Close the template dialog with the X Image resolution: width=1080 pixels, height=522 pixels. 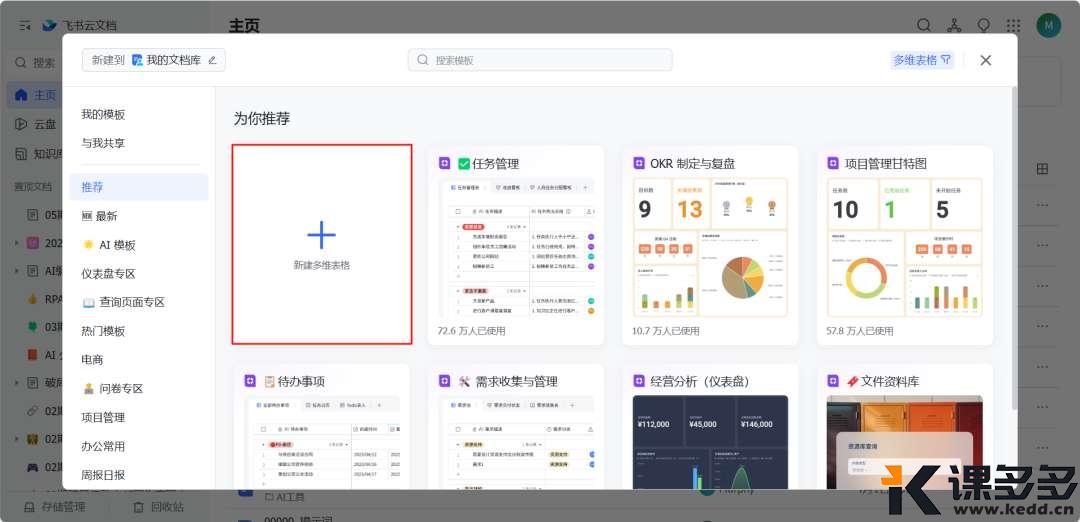click(986, 60)
